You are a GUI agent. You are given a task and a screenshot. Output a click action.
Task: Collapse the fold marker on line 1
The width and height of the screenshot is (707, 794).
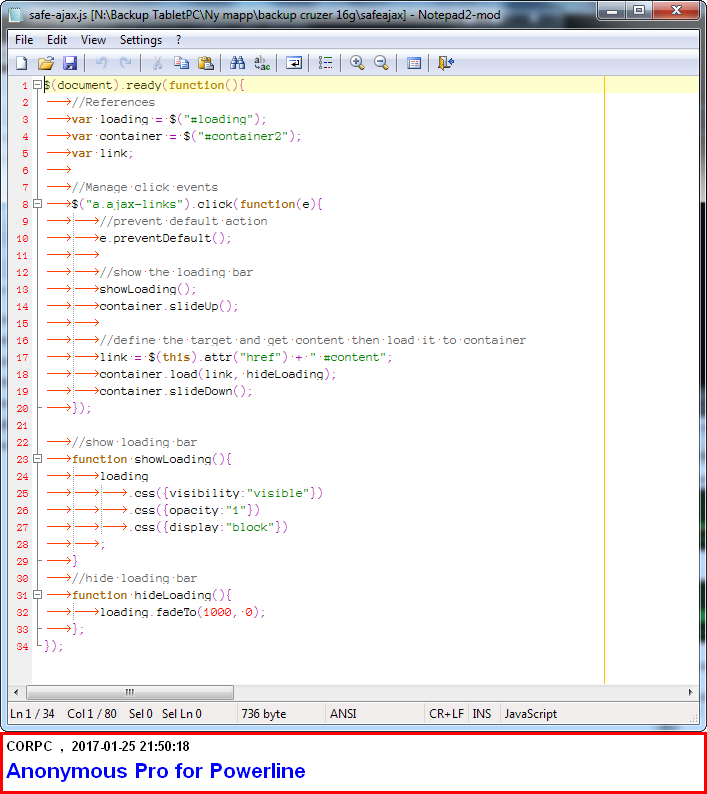[37, 85]
